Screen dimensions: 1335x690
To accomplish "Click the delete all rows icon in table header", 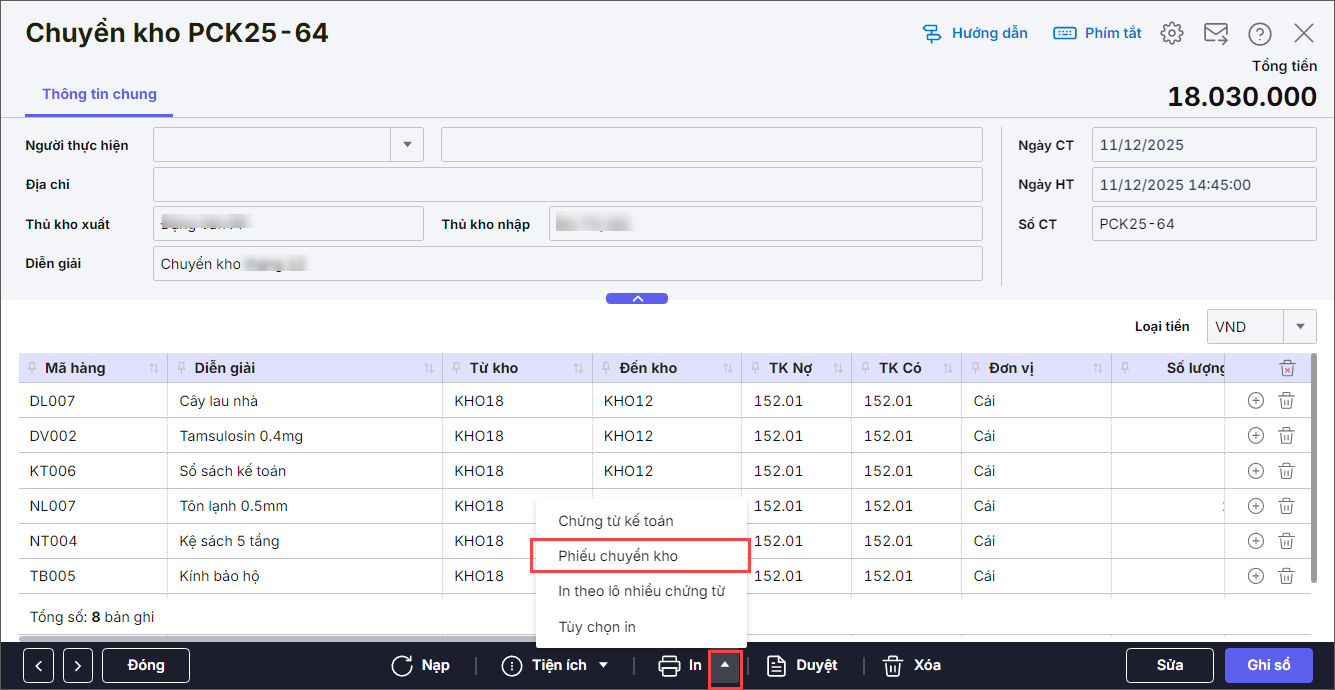I will pyautogui.click(x=1287, y=368).
